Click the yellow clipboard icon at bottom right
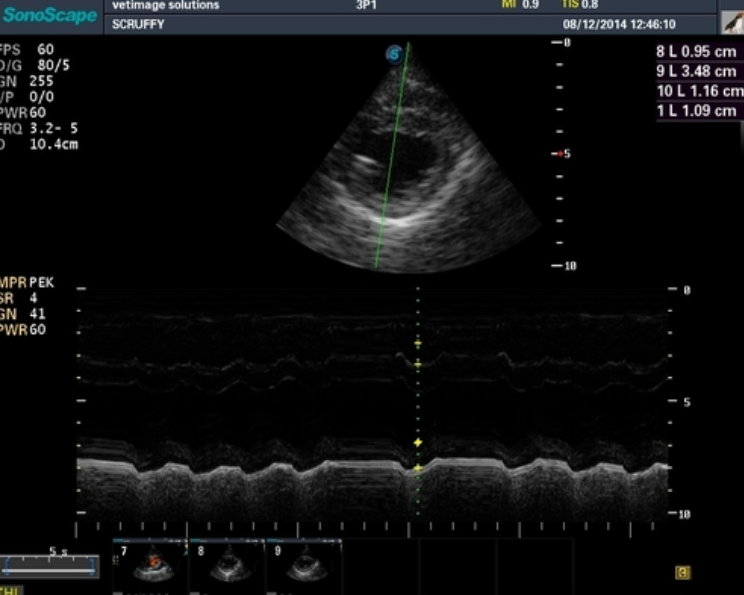The image size is (744, 595). pos(683,573)
